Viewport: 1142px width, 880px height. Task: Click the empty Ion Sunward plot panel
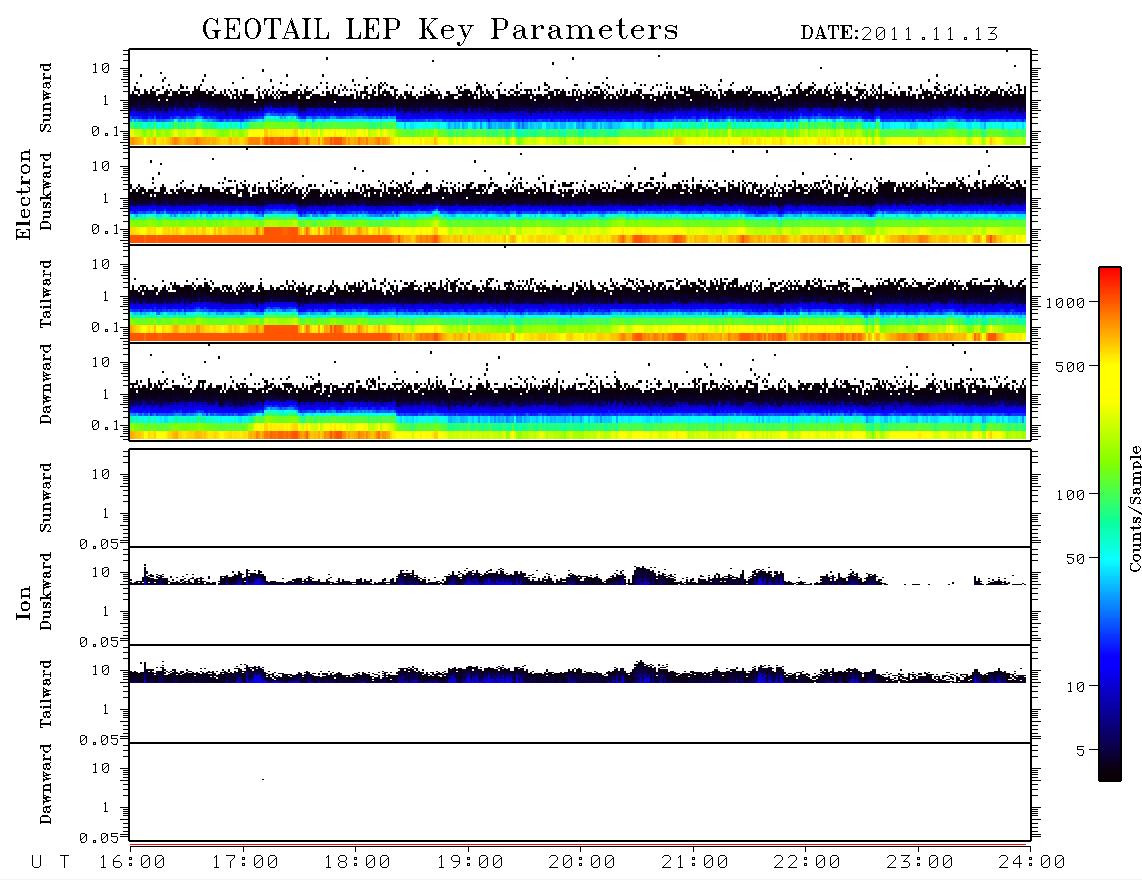580,498
